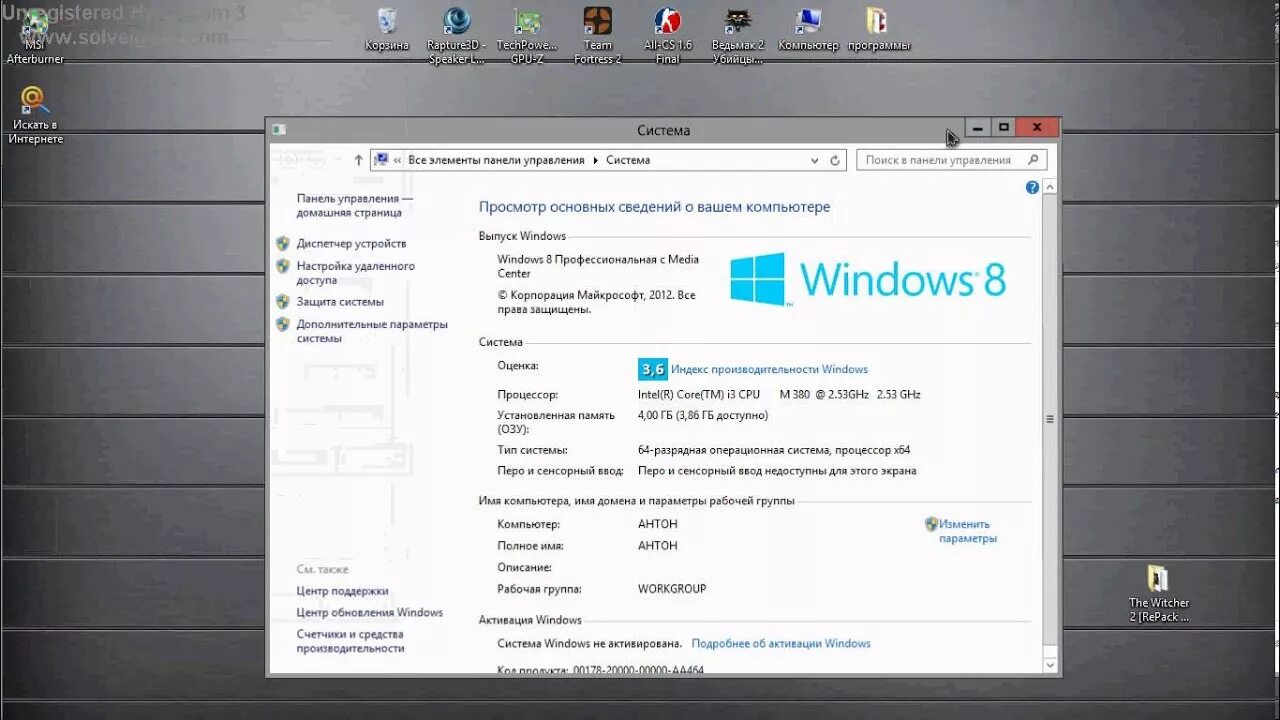
Task: Open the Искать в Интернете desktop shortcut
Action: pos(35,115)
